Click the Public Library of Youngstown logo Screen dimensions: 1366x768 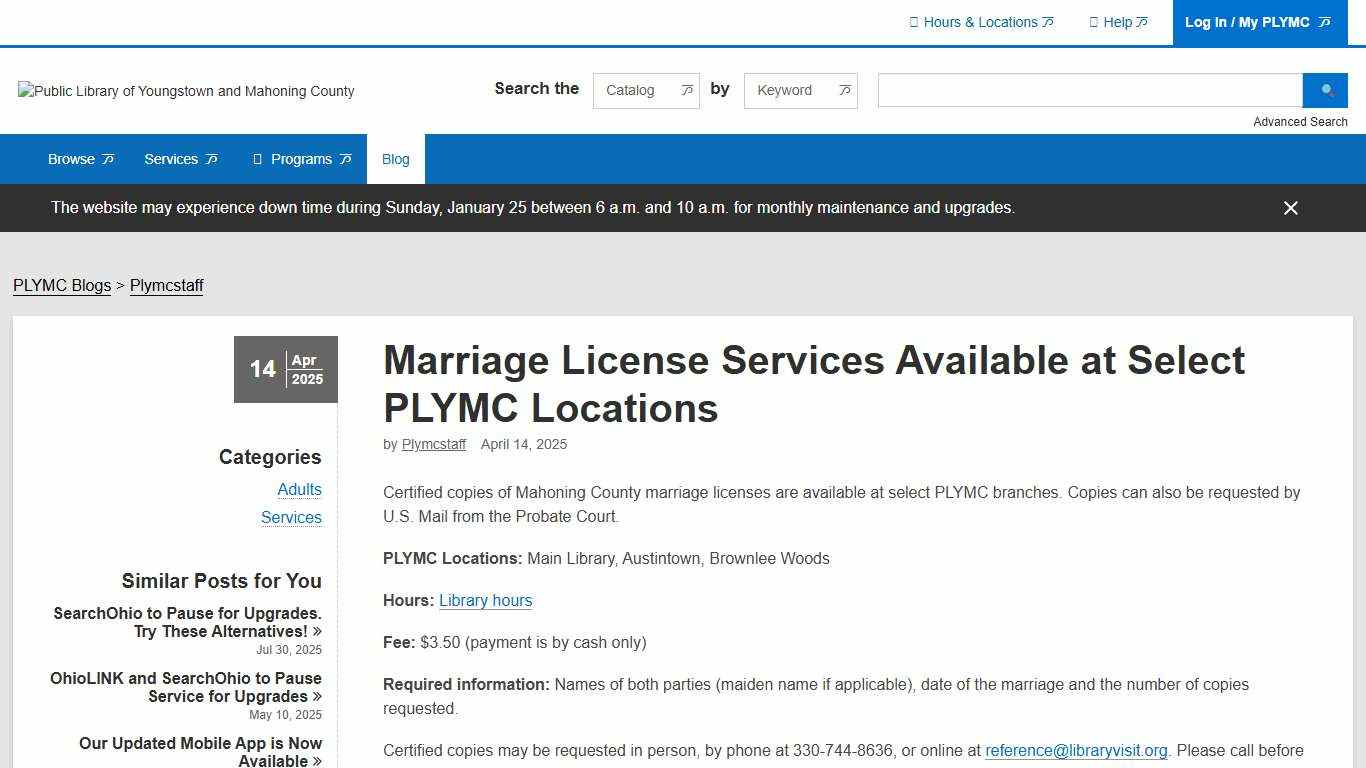[x=186, y=91]
